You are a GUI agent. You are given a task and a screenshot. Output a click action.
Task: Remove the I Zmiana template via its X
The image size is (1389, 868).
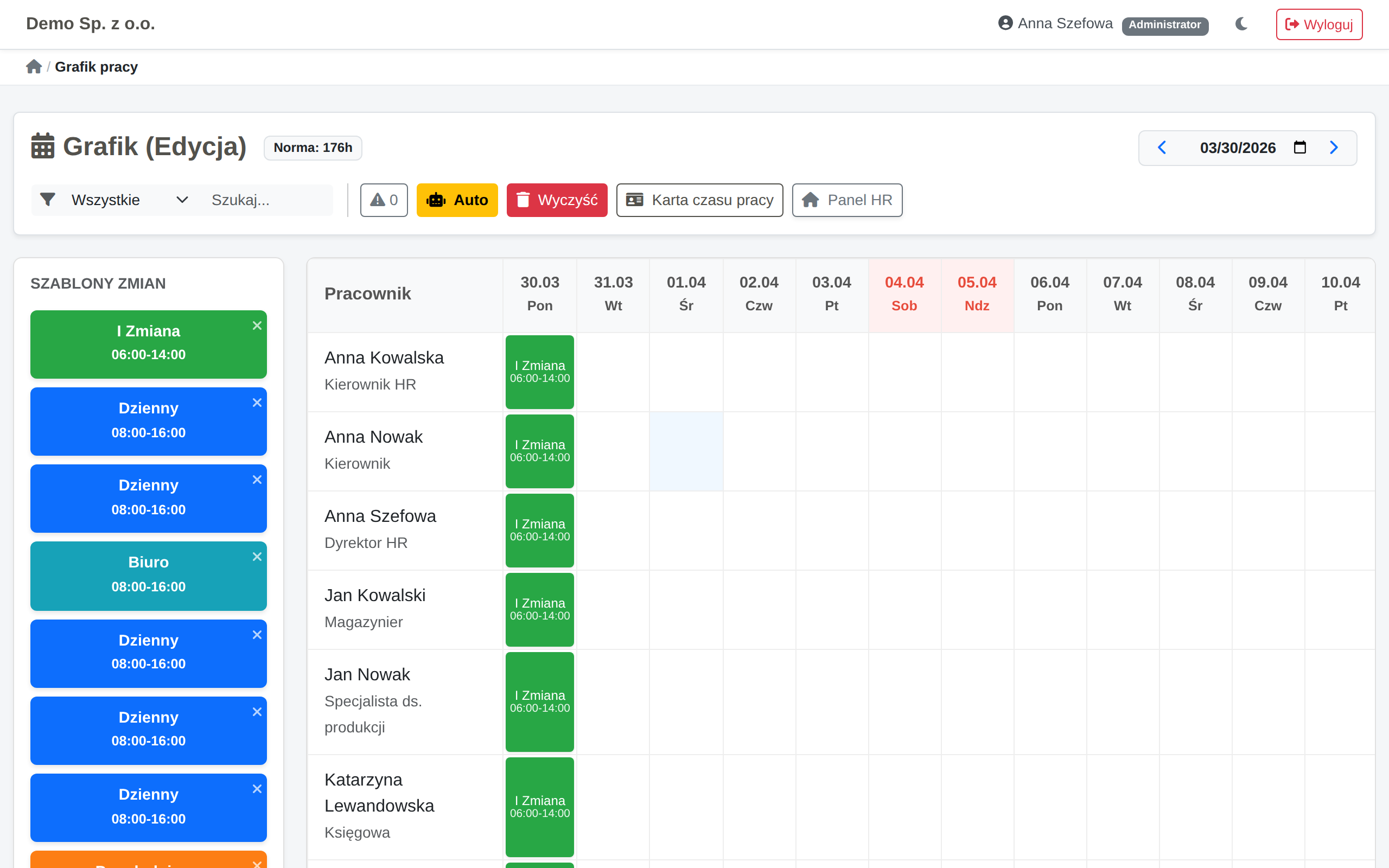(x=257, y=325)
